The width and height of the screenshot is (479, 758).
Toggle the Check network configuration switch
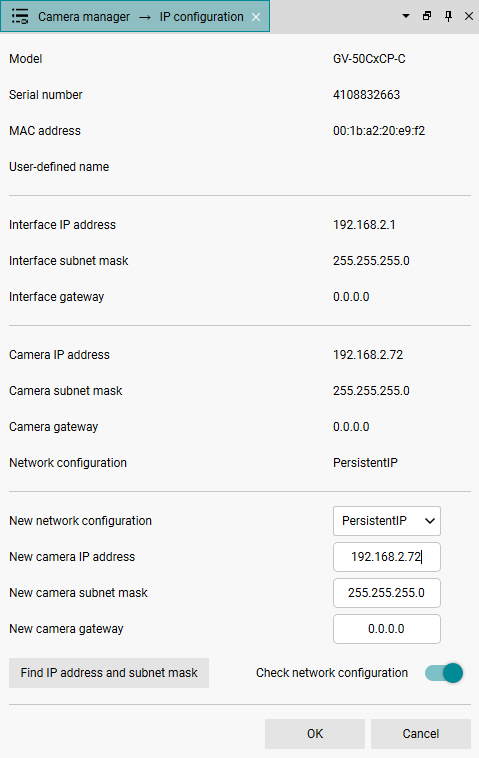(444, 673)
